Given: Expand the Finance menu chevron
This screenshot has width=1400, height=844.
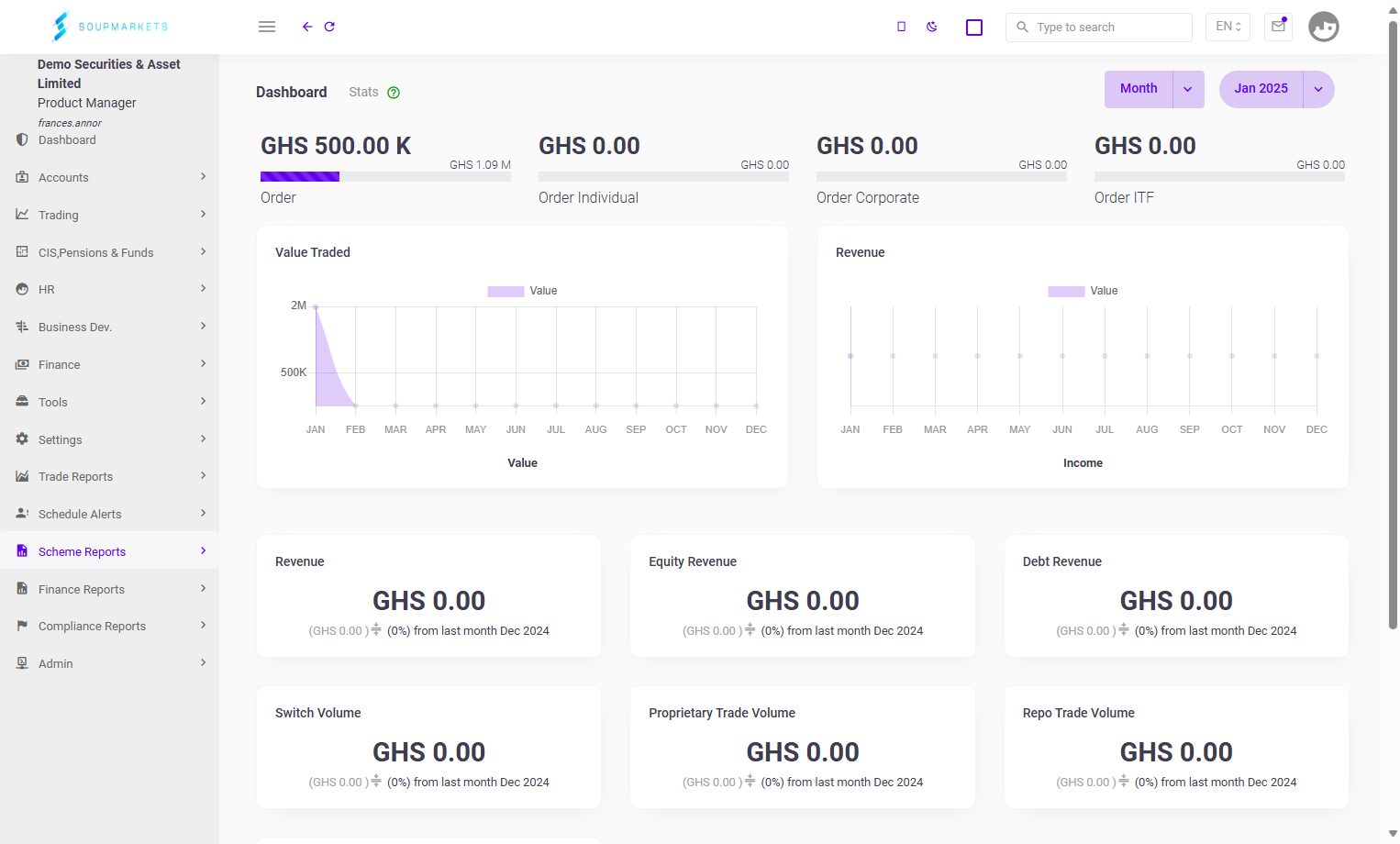Looking at the screenshot, I should (204, 363).
